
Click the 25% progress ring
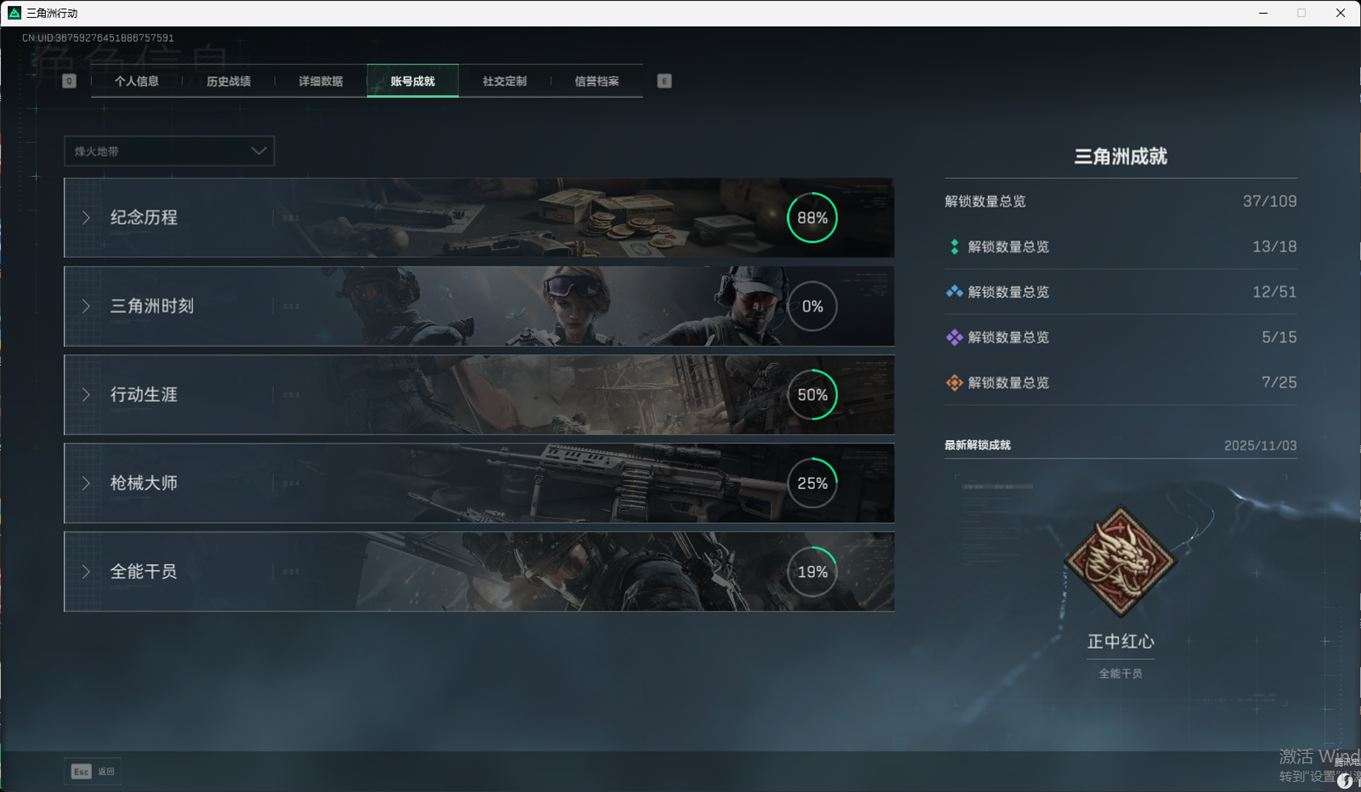812,483
